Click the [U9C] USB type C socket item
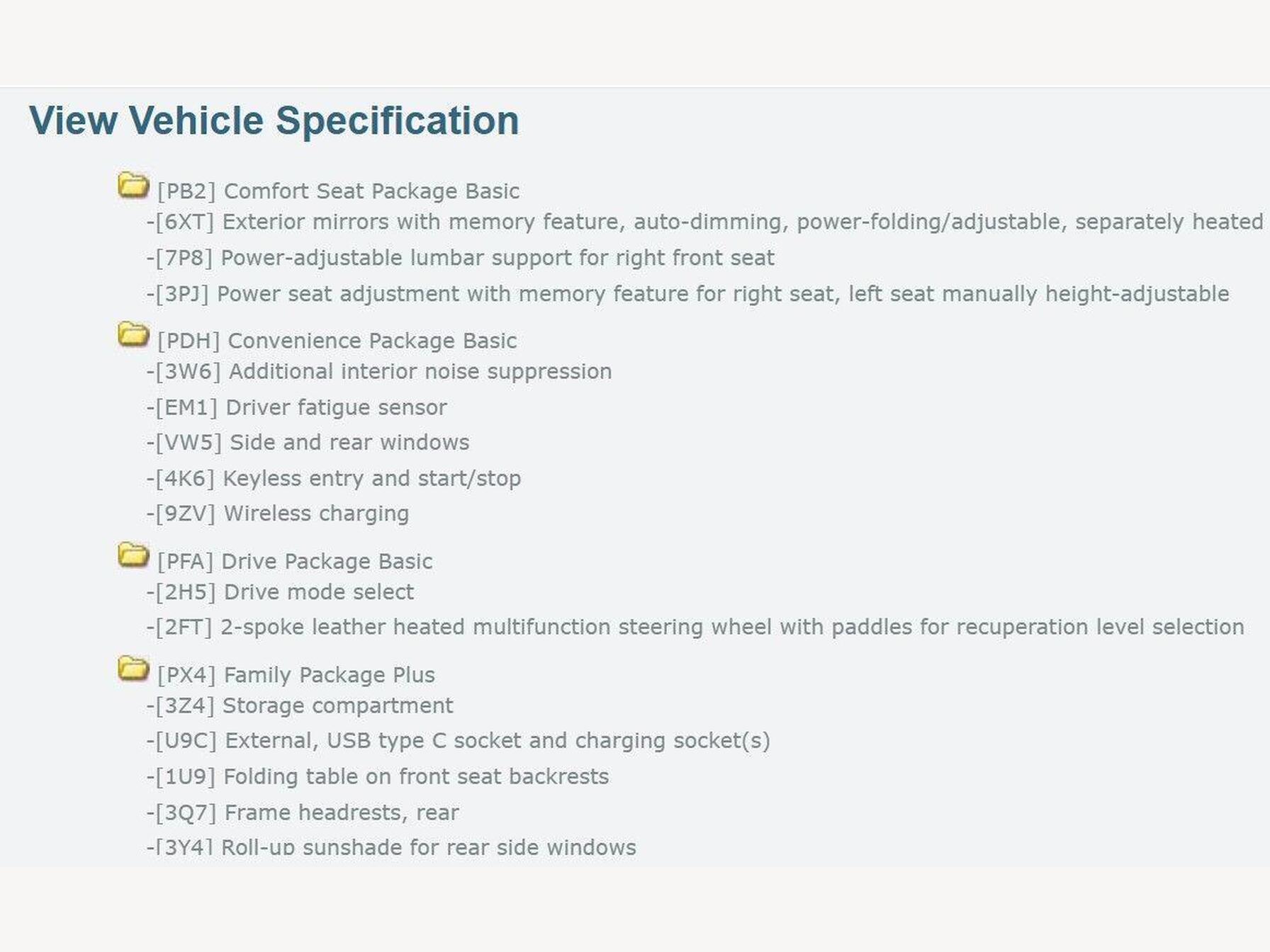This screenshot has width=1270, height=952. (x=459, y=741)
